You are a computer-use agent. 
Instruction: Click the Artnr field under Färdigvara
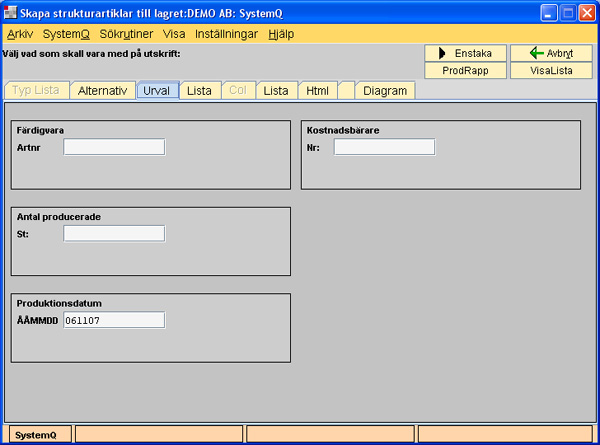click(x=114, y=147)
